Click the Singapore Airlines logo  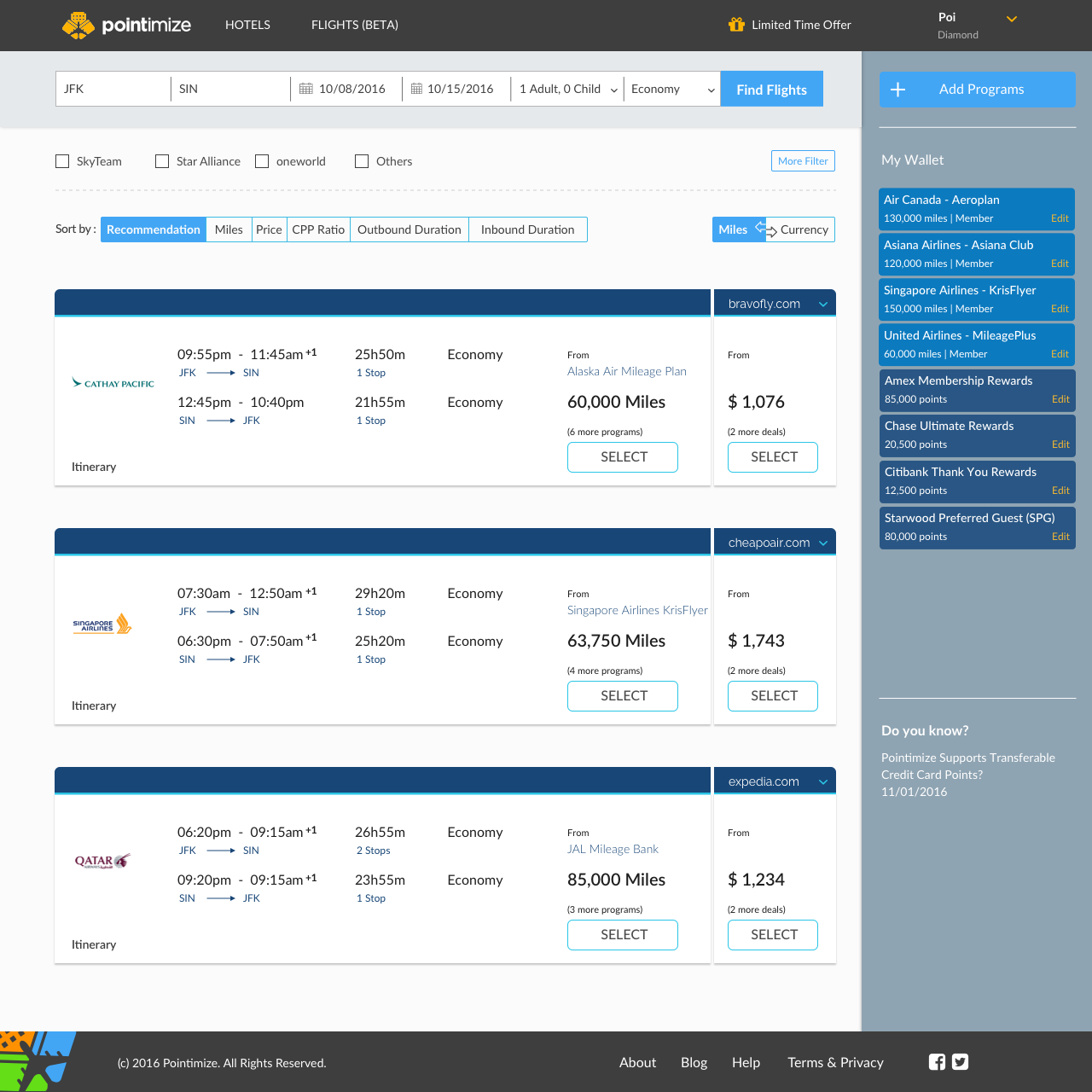point(102,624)
